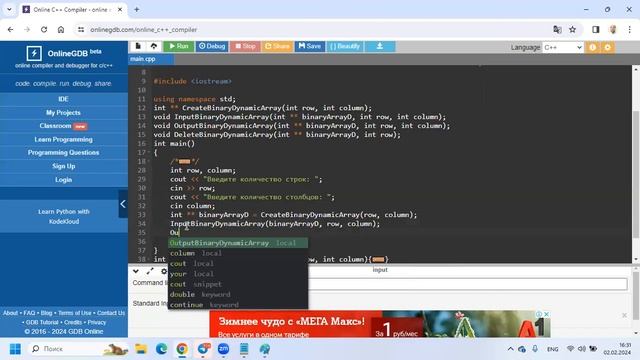Open the Windows Start menu
The height and width of the screenshot is (360, 640).
pos(15,349)
